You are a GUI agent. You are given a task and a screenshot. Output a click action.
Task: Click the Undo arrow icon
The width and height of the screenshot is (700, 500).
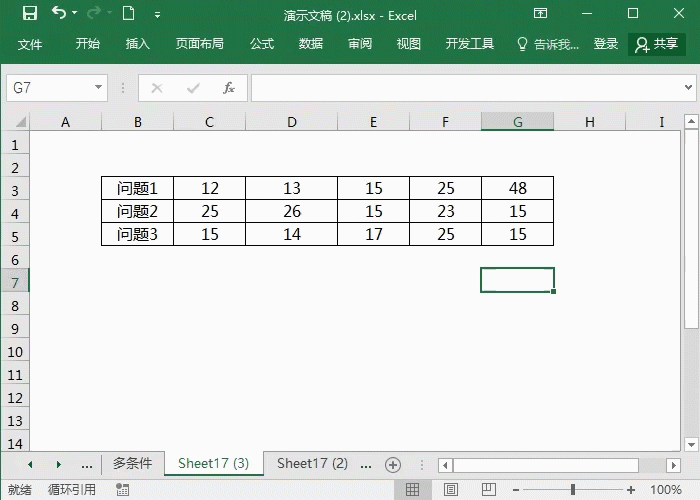59,14
